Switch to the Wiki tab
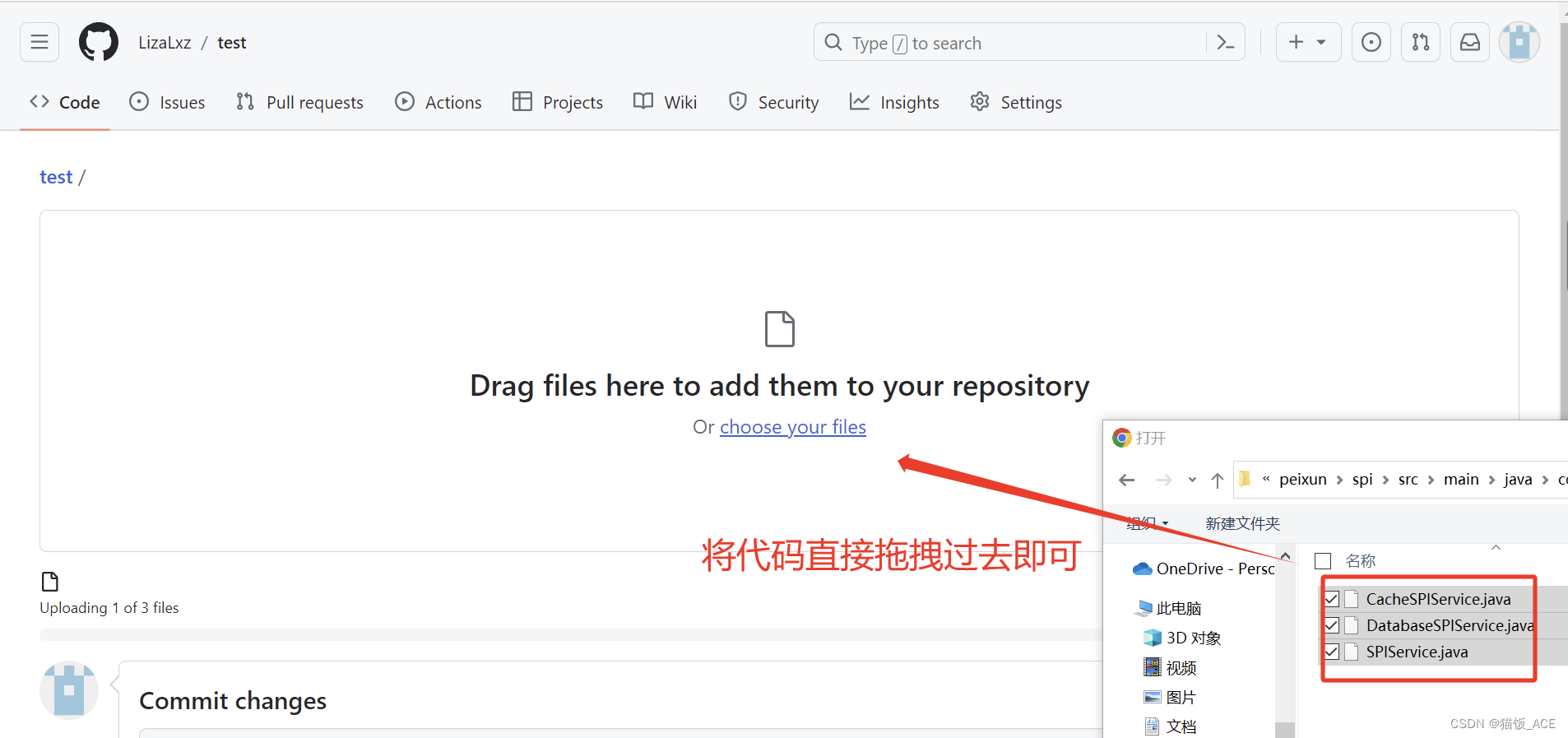 click(x=666, y=102)
